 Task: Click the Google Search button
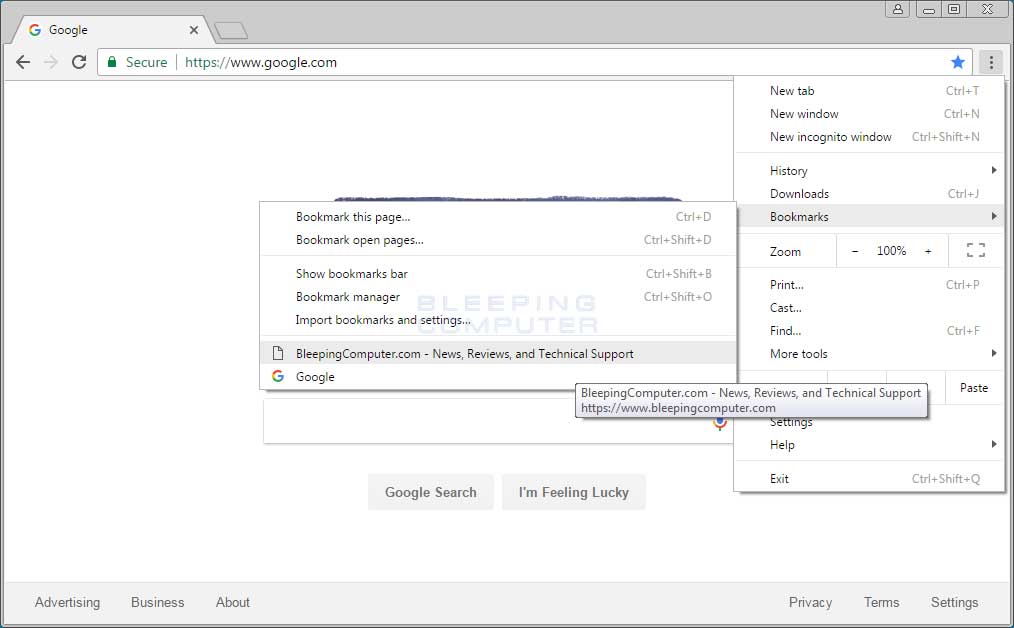pyautogui.click(x=431, y=492)
